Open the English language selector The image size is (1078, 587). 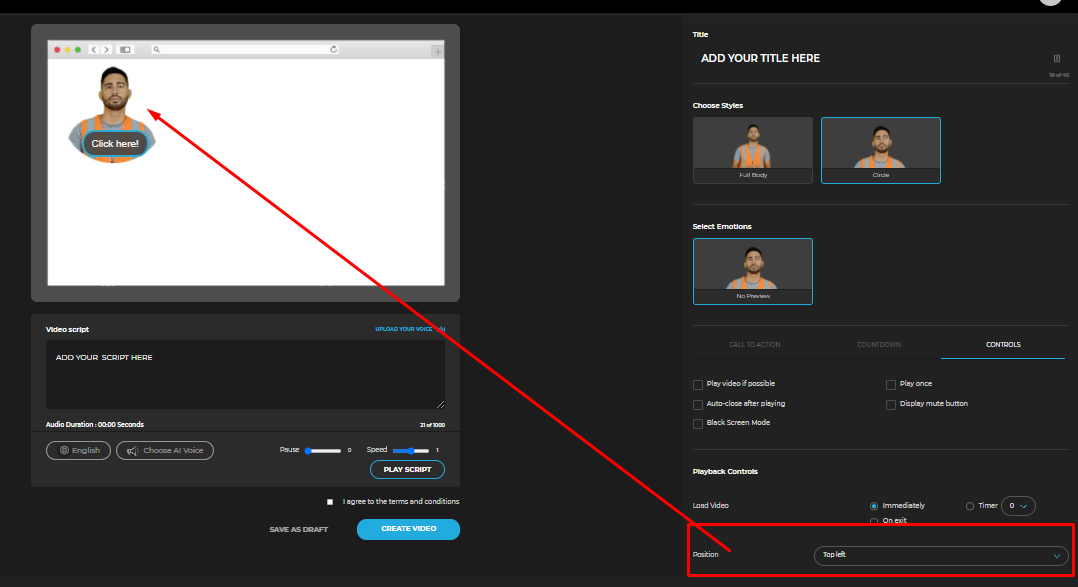coord(78,450)
